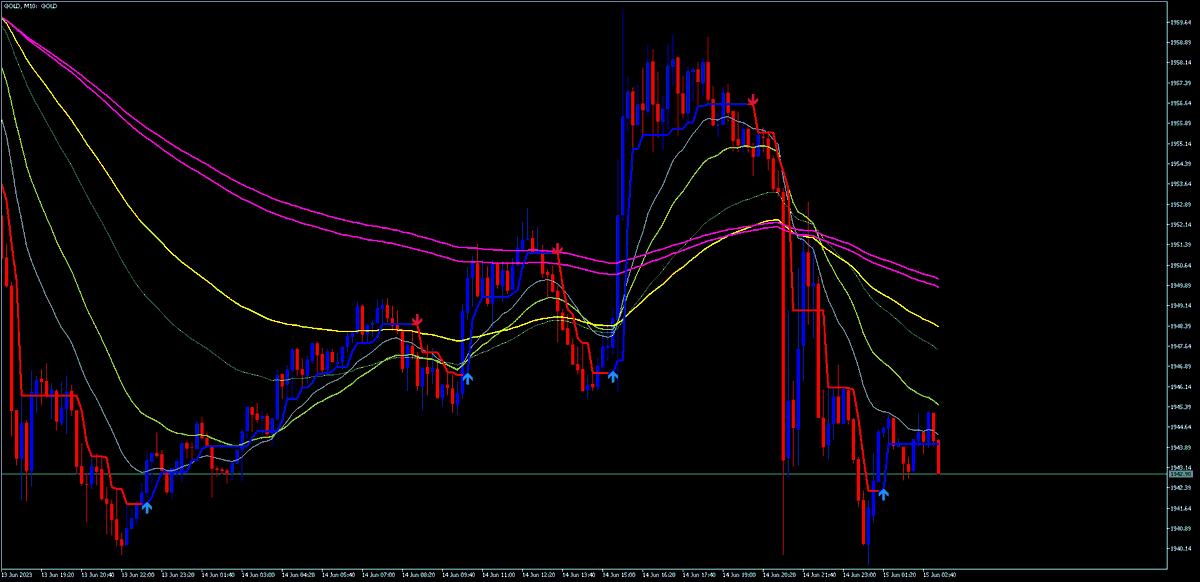
Task: Select the '14 Jun 21:40' time label
Action: [x=819, y=575]
